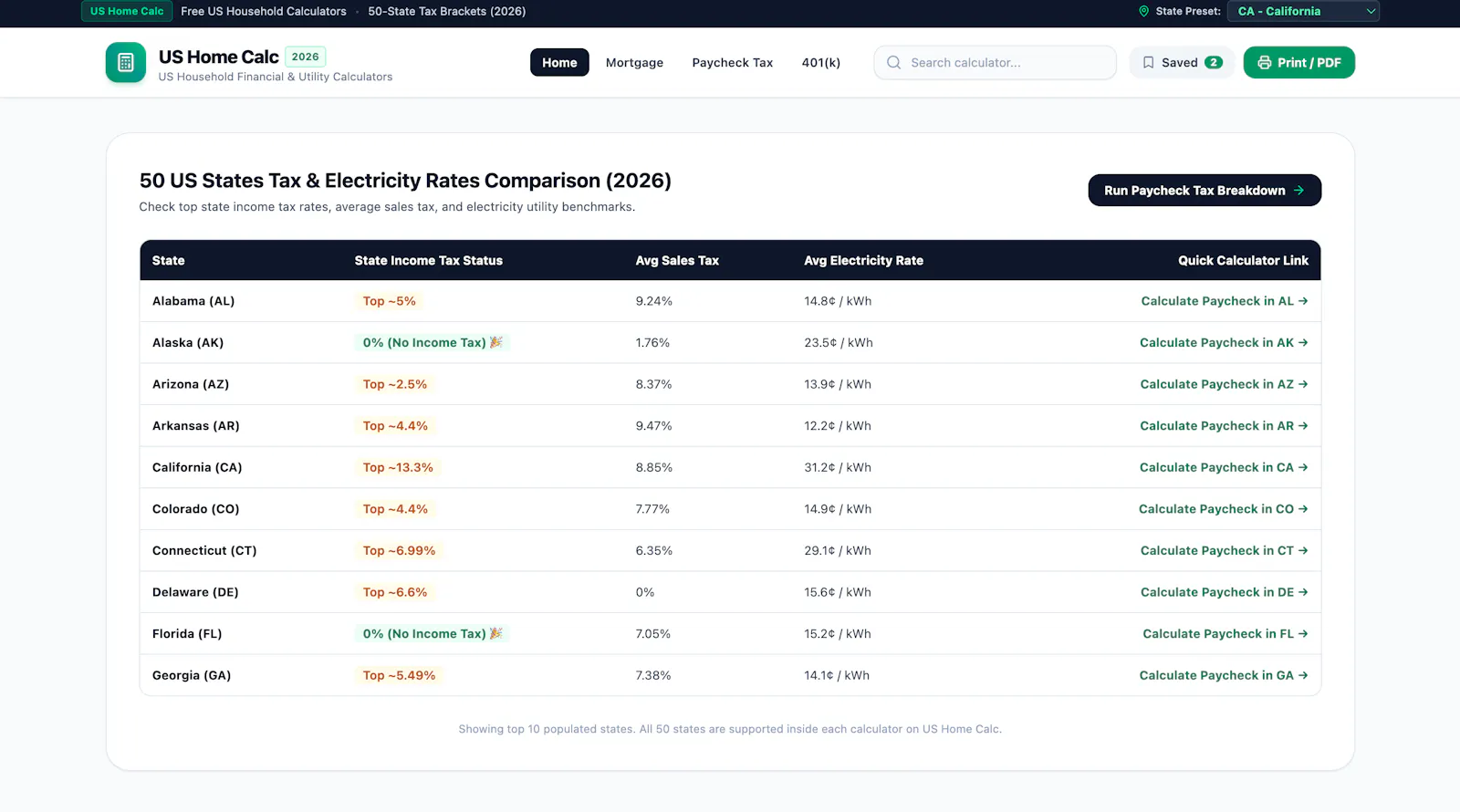Click the 2026 year badge beside the logo
1460x812 pixels.
pos(305,57)
